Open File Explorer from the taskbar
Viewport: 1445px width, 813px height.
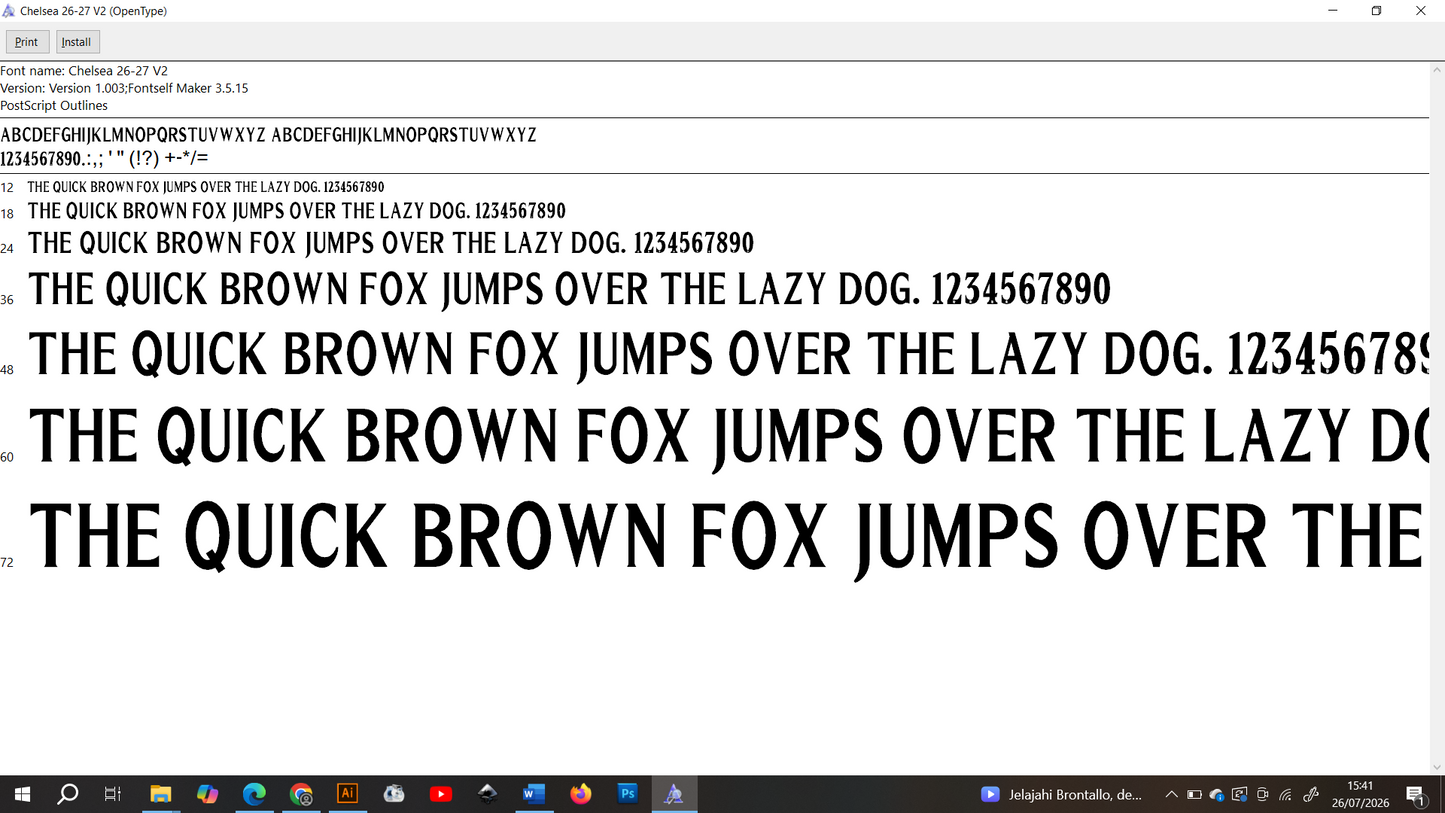161,794
